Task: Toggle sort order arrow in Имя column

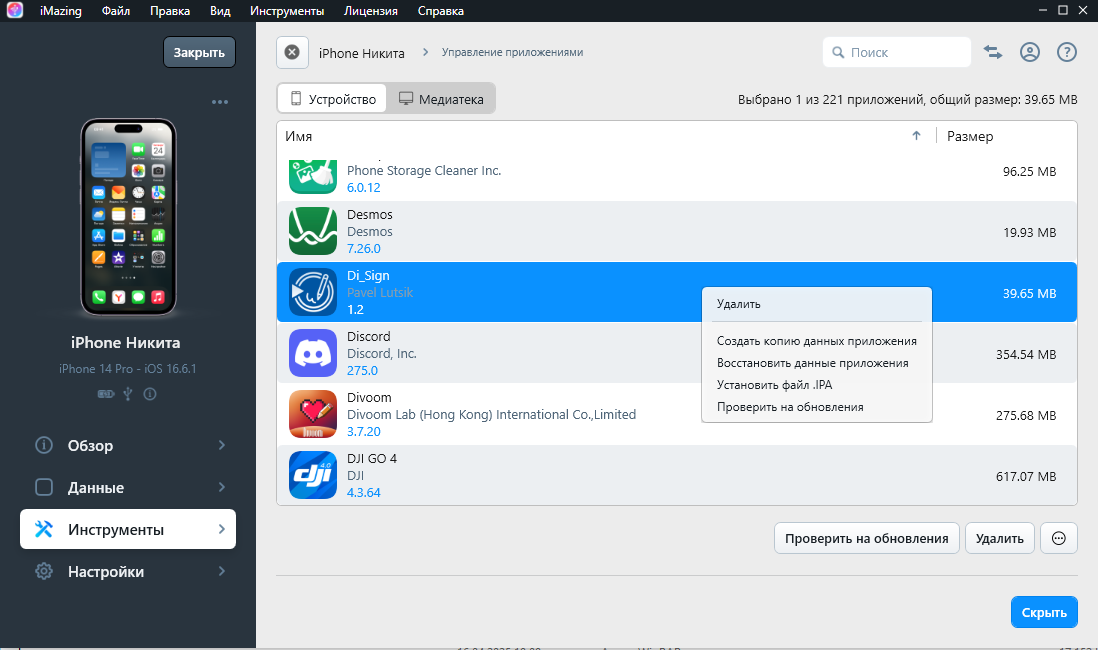Action: (x=916, y=136)
